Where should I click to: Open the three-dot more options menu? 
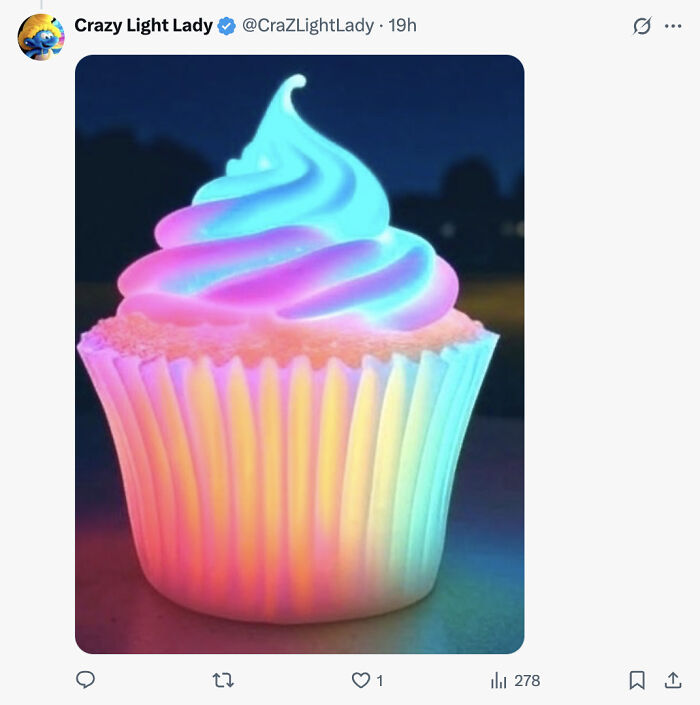click(673, 26)
